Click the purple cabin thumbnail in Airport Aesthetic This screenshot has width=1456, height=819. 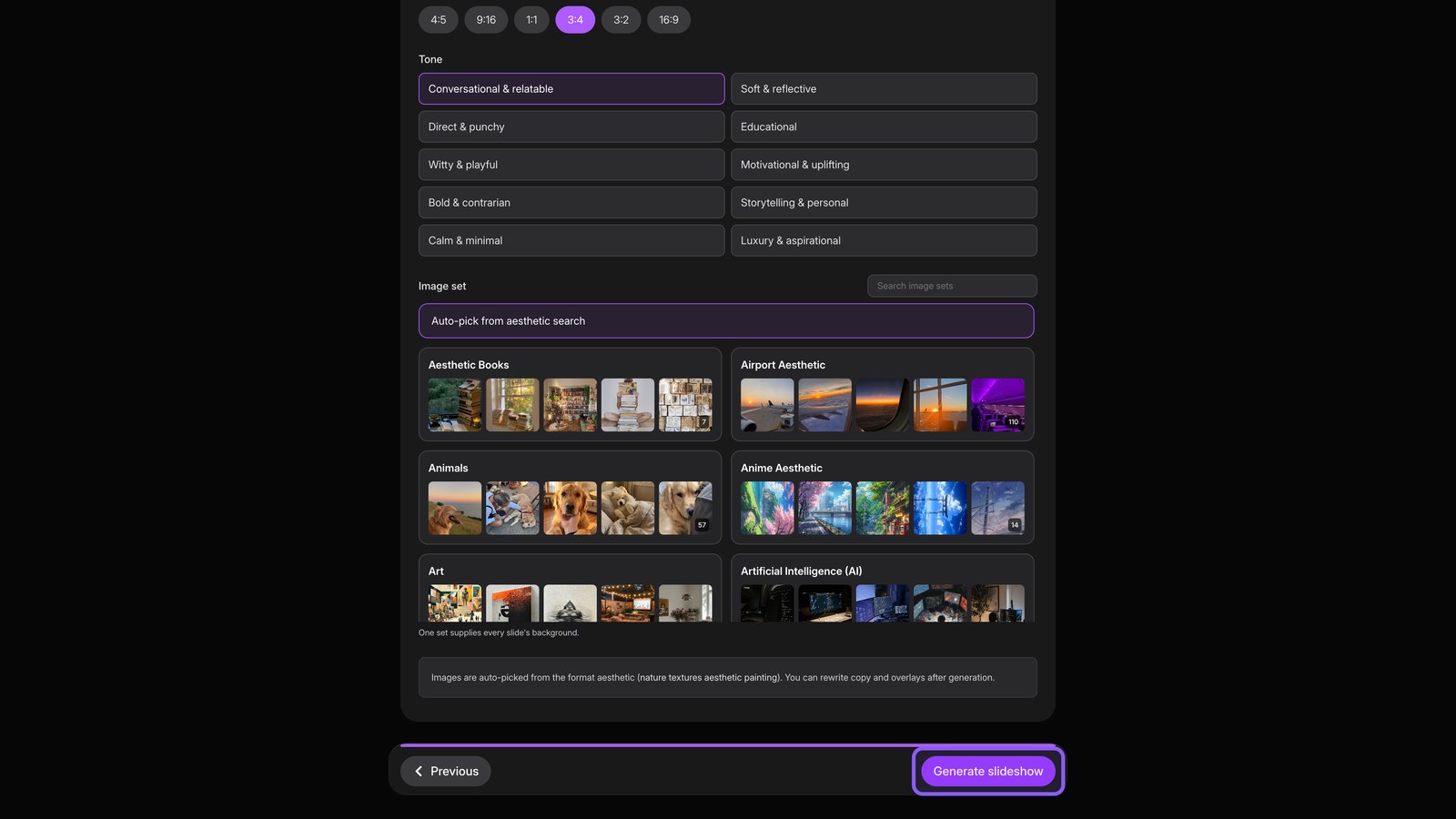997,405
